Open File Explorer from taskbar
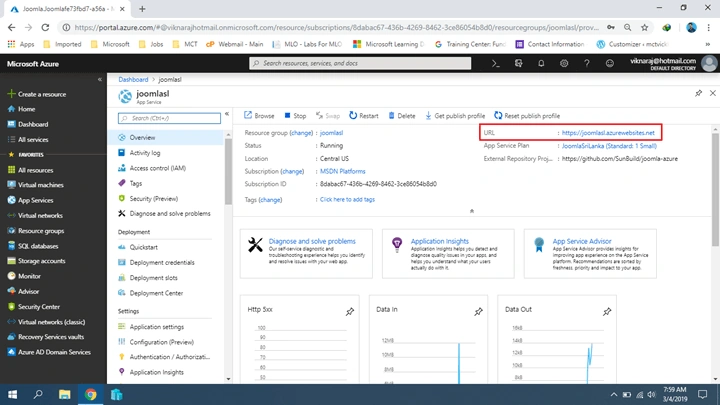 [64, 394]
